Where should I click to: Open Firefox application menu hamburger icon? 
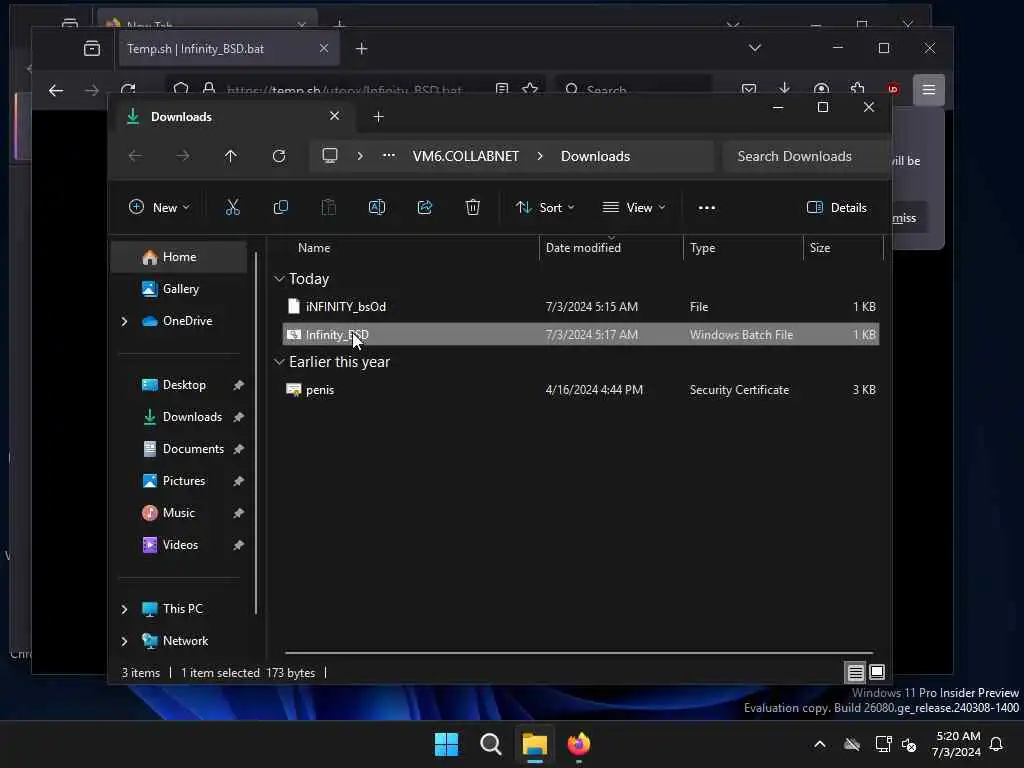click(929, 89)
